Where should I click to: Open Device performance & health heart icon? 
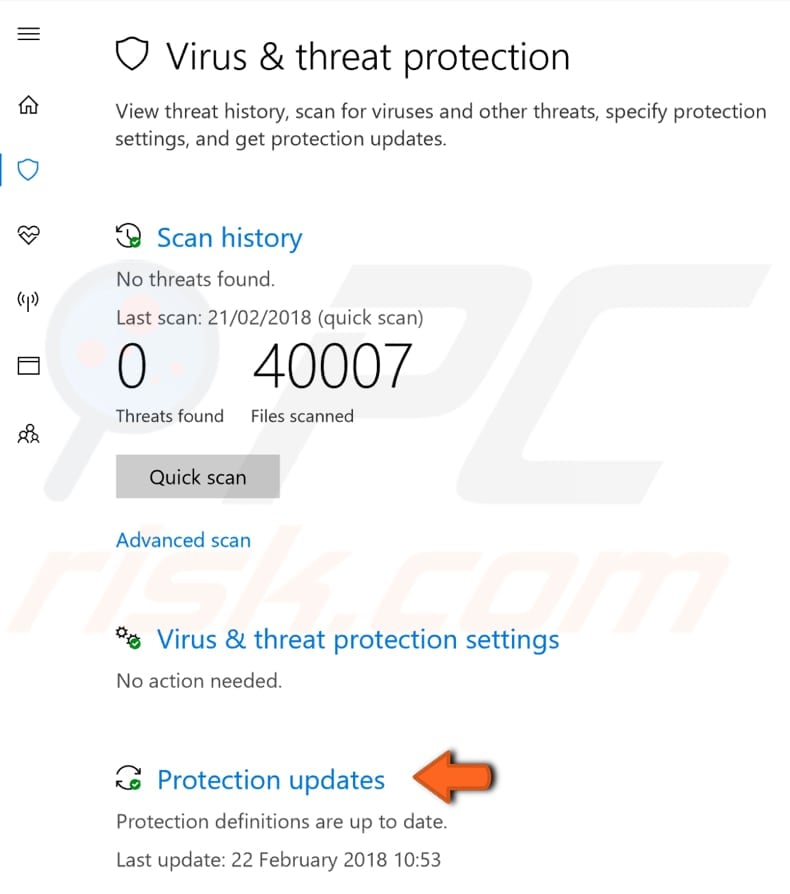pos(28,236)
